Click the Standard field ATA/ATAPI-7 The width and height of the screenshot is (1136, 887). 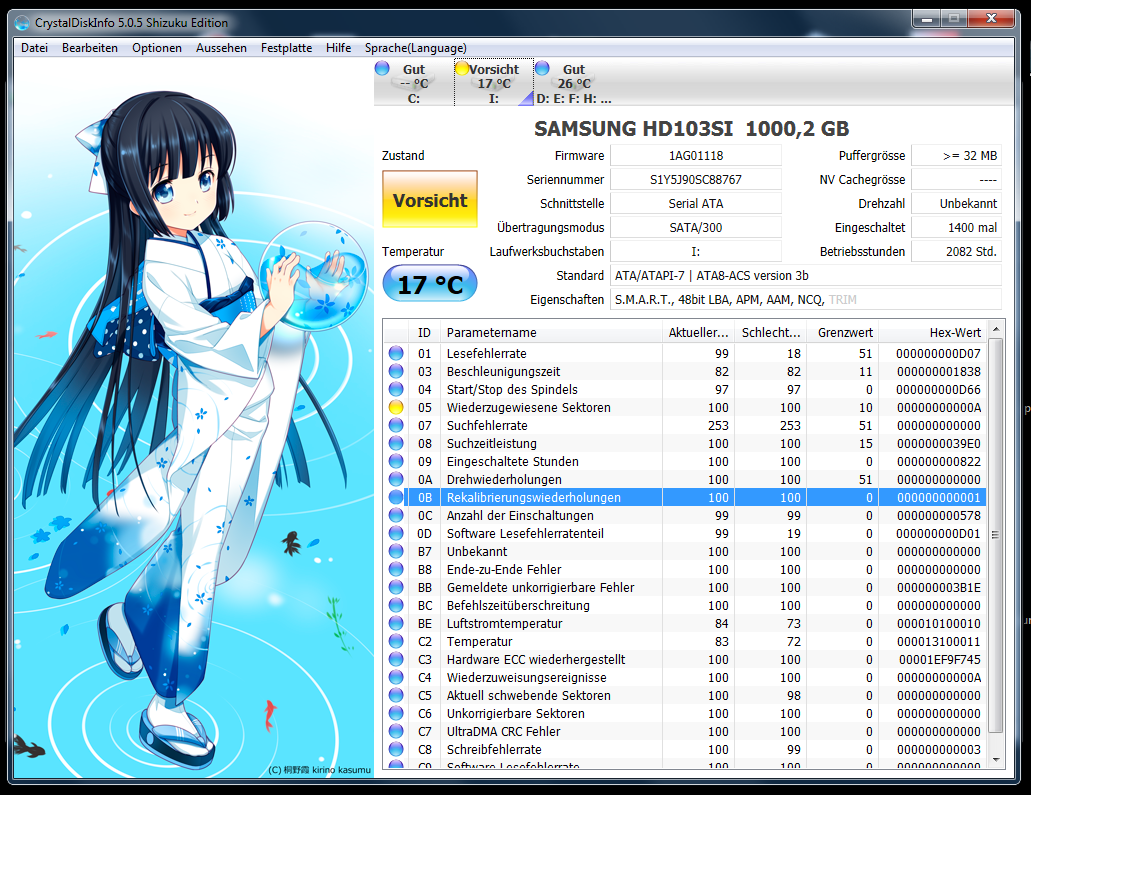[806, 275]
